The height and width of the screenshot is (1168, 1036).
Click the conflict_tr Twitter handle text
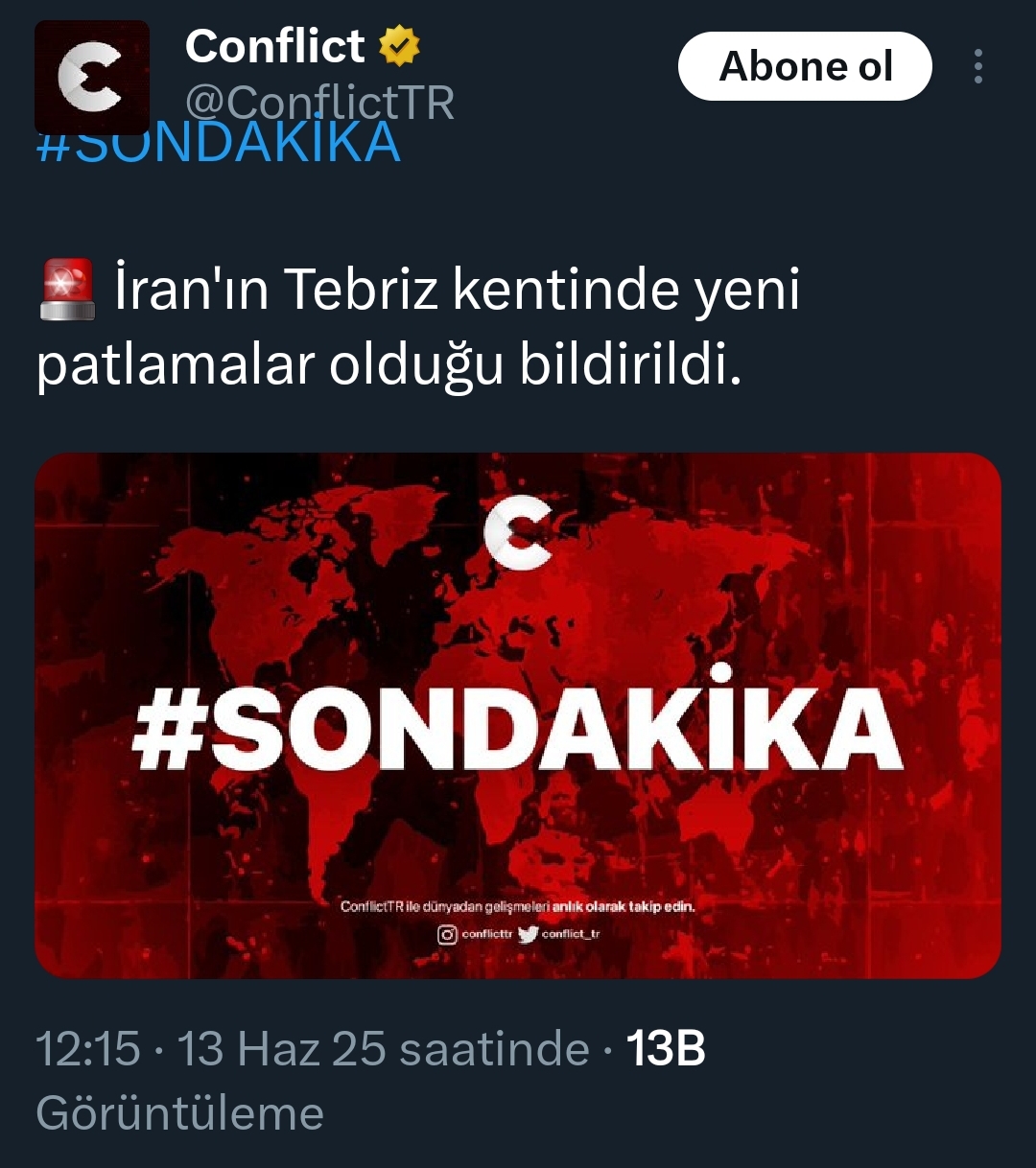571,934
